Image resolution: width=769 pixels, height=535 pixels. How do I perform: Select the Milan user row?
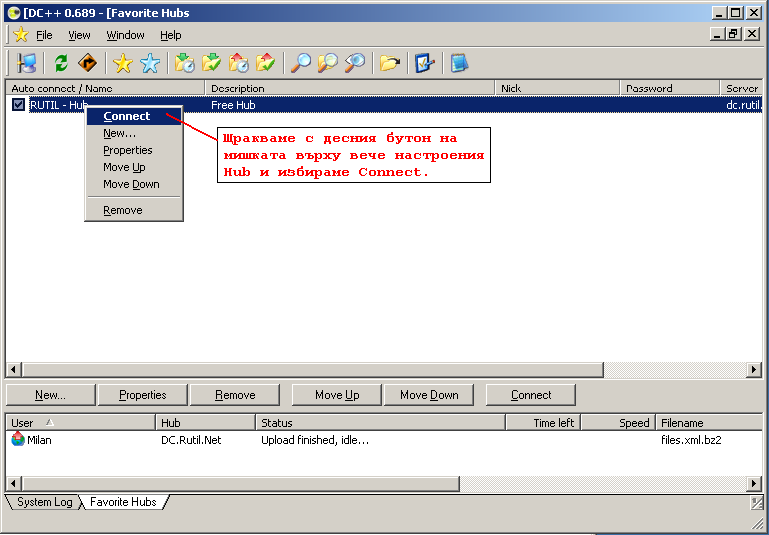point(384,440)
